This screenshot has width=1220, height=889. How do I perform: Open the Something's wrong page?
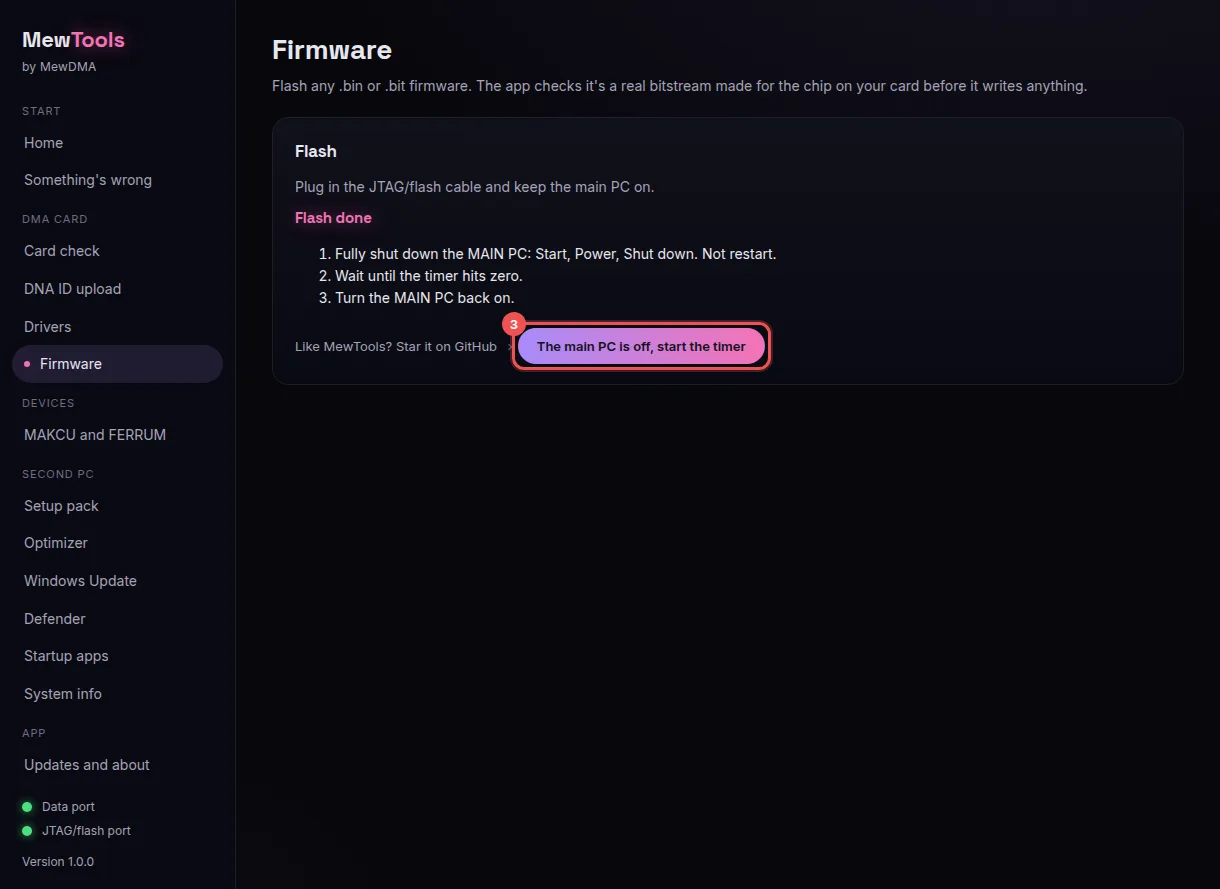pos(117,180)
